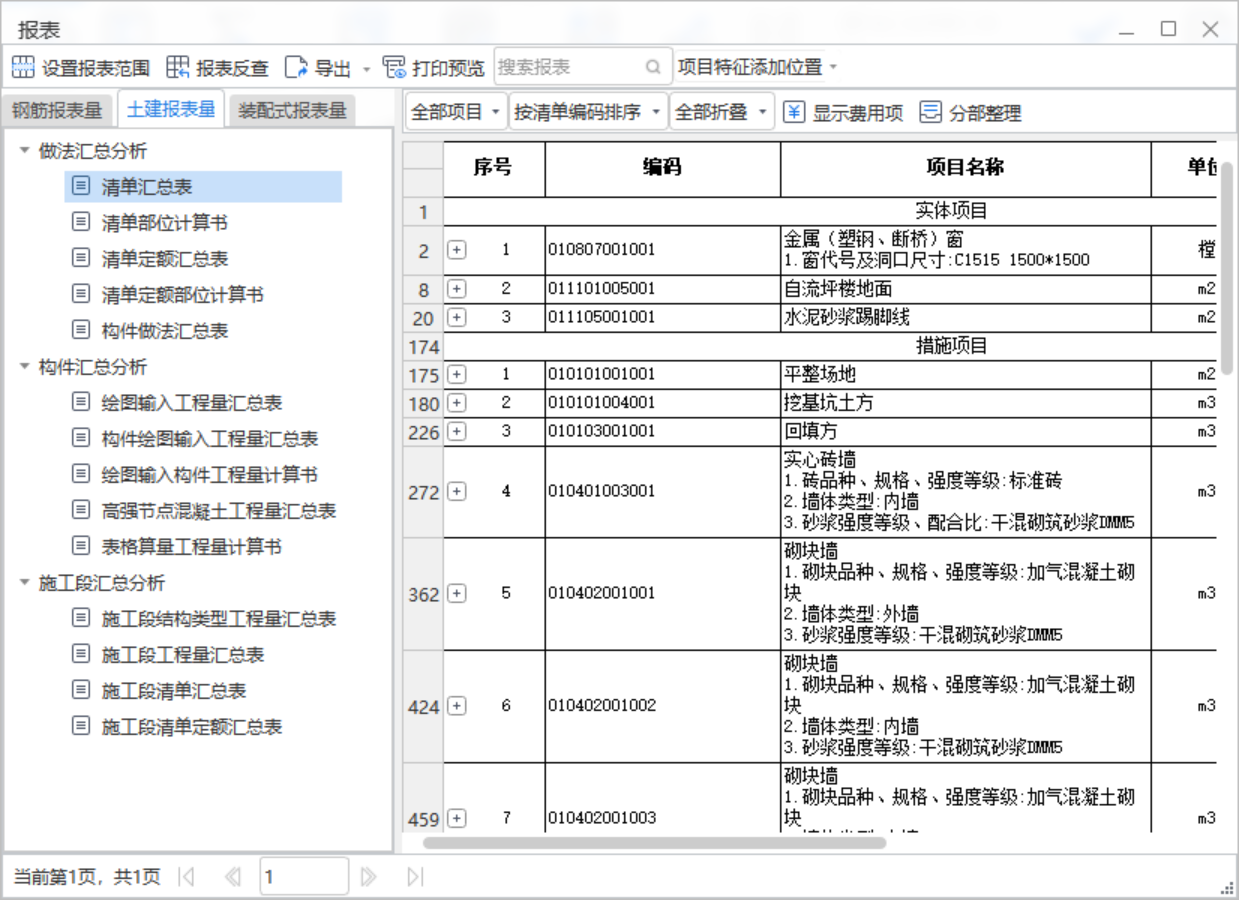Click the 项目名称 column header
Screen dimensions: 1239x900
[x=965, y=167]
